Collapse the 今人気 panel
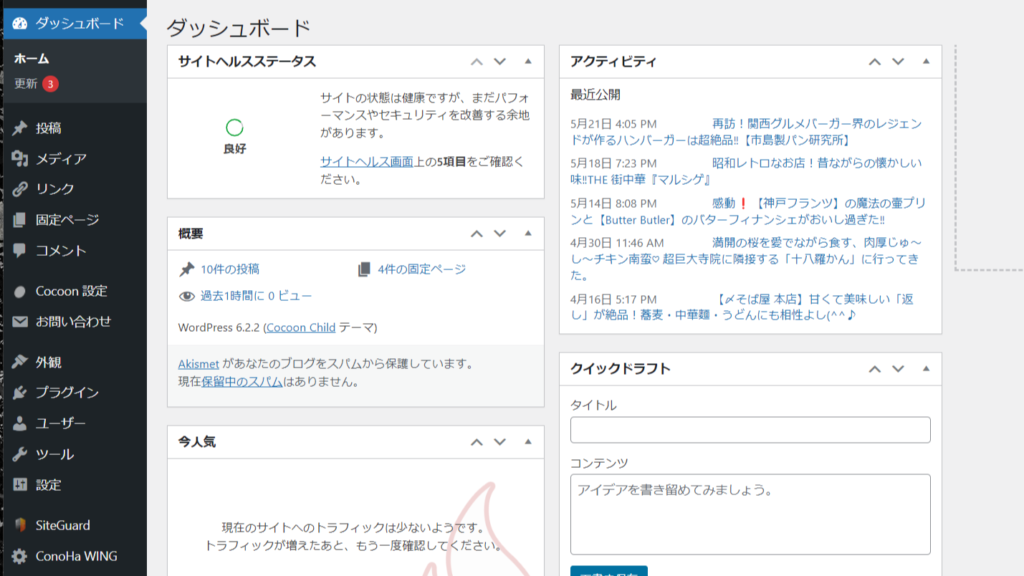This screenshot has height=576, width=1024. [x=528, y=441]
